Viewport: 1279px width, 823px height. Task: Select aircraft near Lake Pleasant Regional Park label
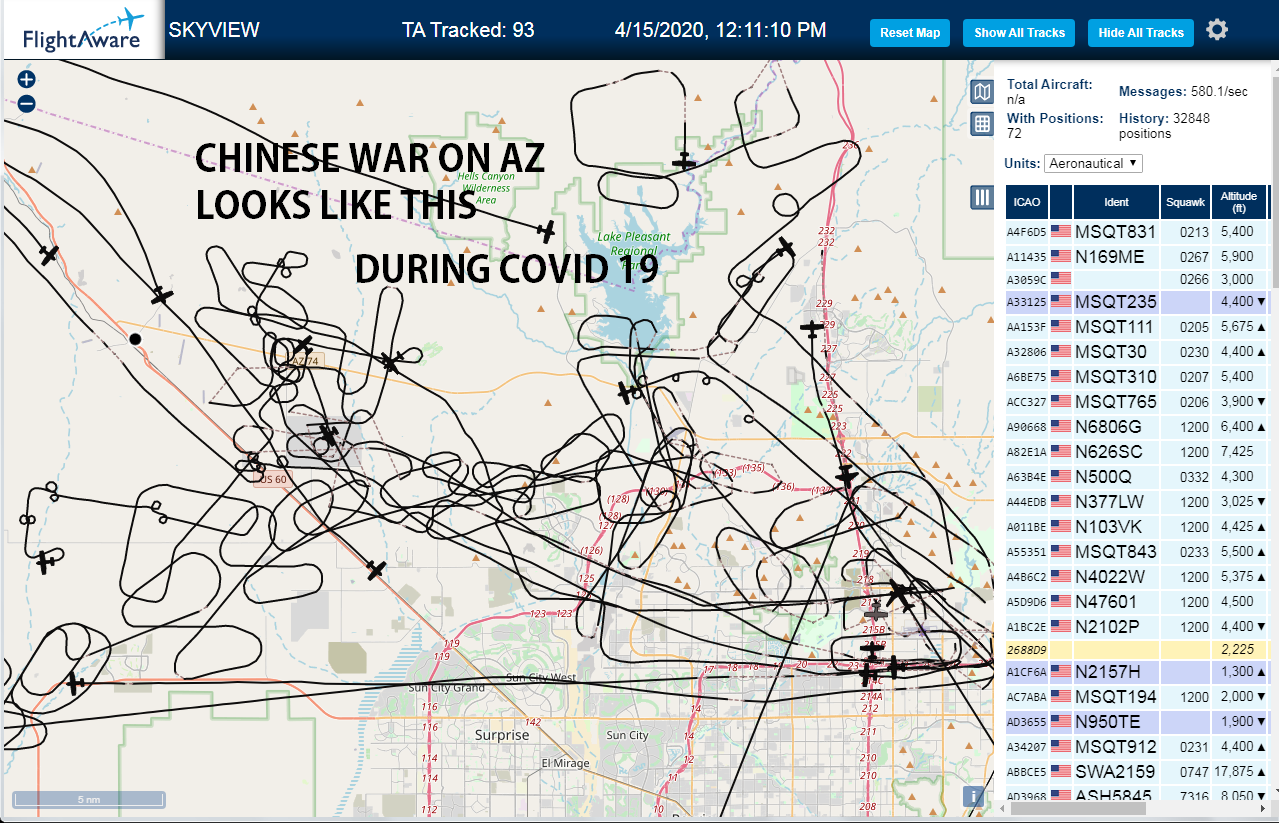coord(545,232)
